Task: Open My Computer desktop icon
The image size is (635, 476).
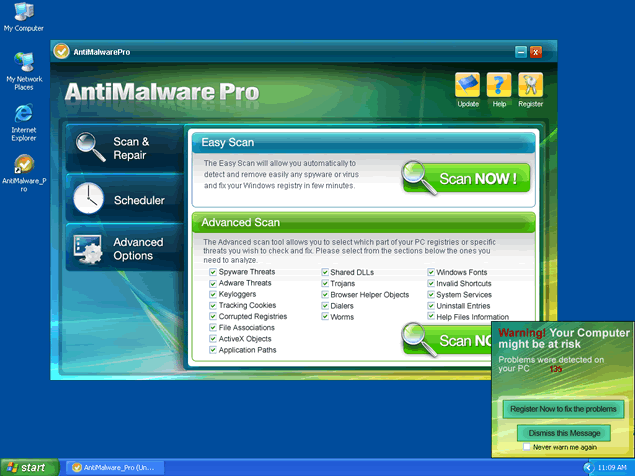Action: [x=23, y=14]
